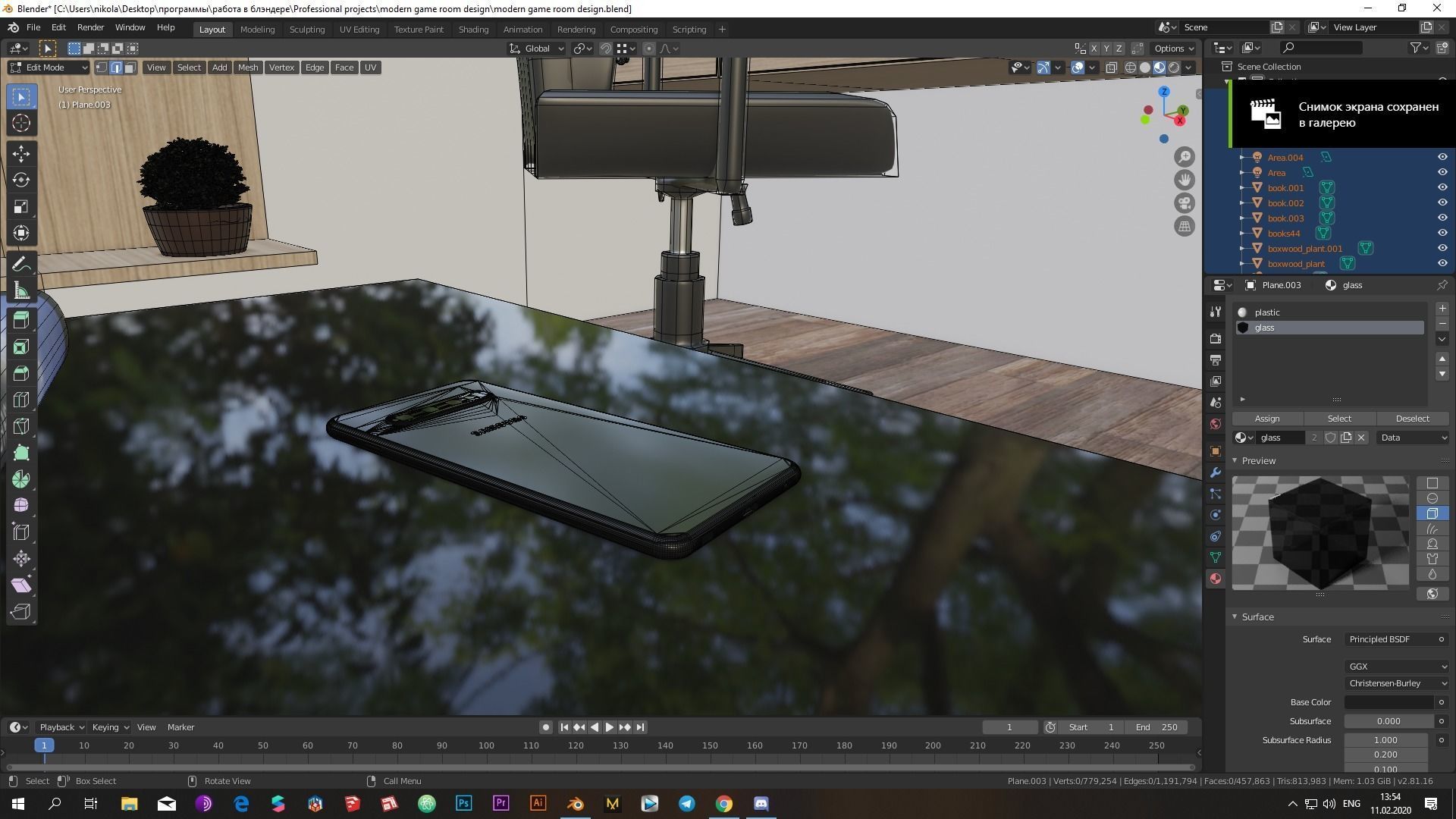Select the Cursor tool in toolbar
This screenshot has height=819, width=1456.
coord(21,123)
